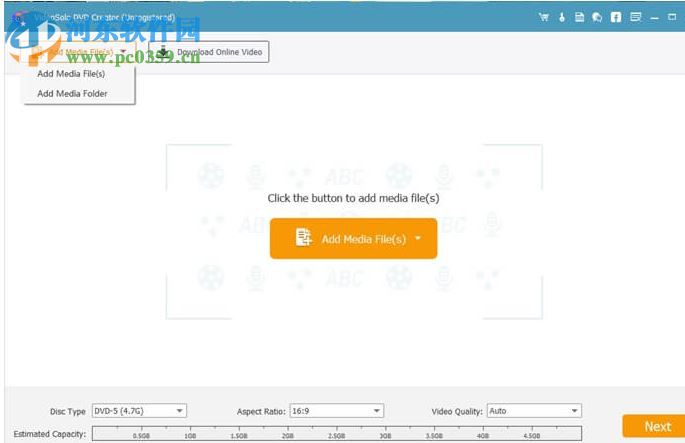This screenshot has height=443, width=685.
Task: Open the chat bubbles support icon
Action: point(597,17)
